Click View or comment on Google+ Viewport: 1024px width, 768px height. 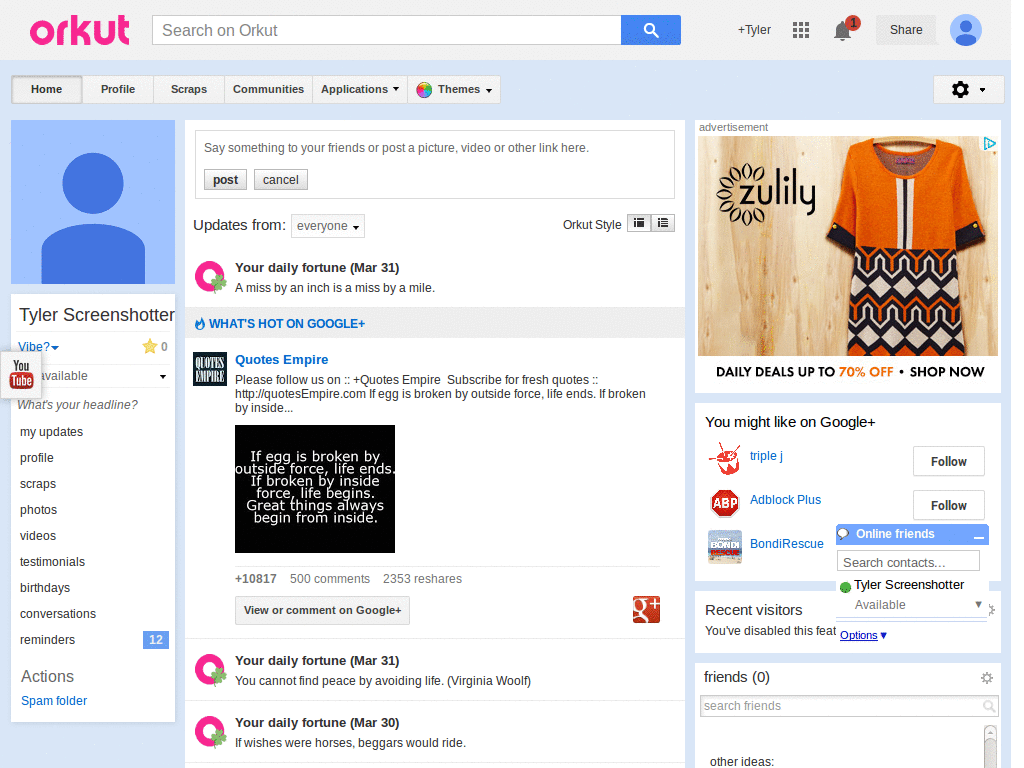323,610
